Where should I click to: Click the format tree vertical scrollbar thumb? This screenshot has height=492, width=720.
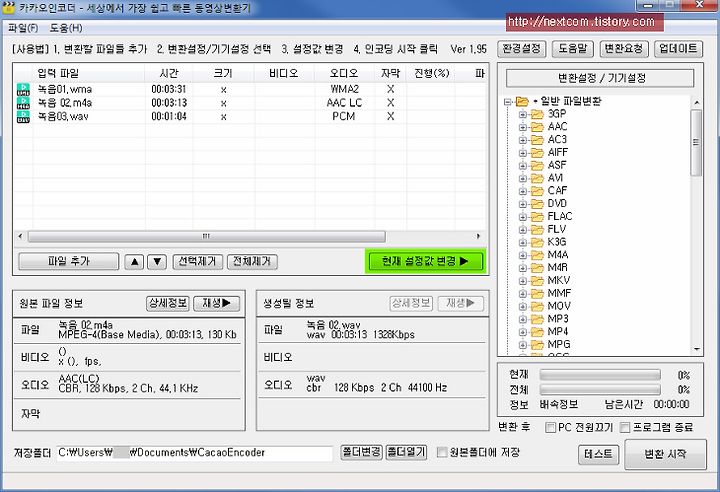click(x=696, y=142)
